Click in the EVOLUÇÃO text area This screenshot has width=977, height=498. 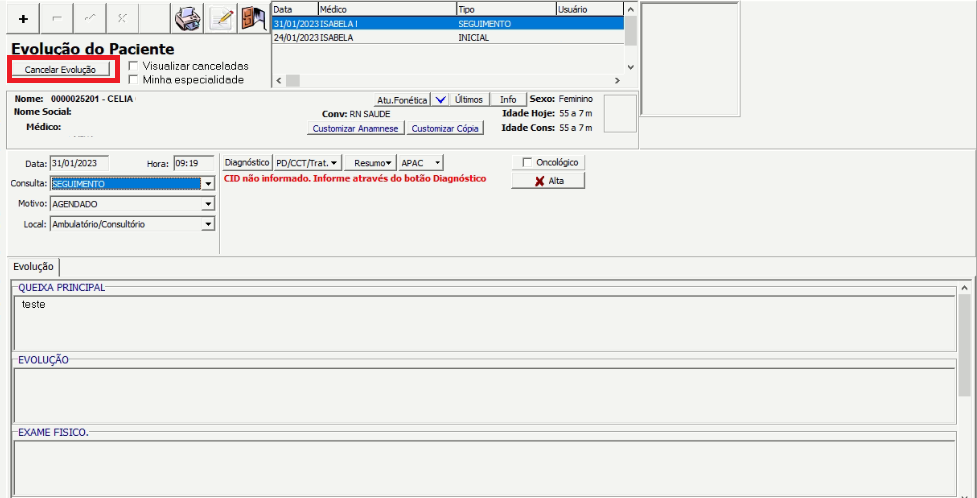click(485, 396)
